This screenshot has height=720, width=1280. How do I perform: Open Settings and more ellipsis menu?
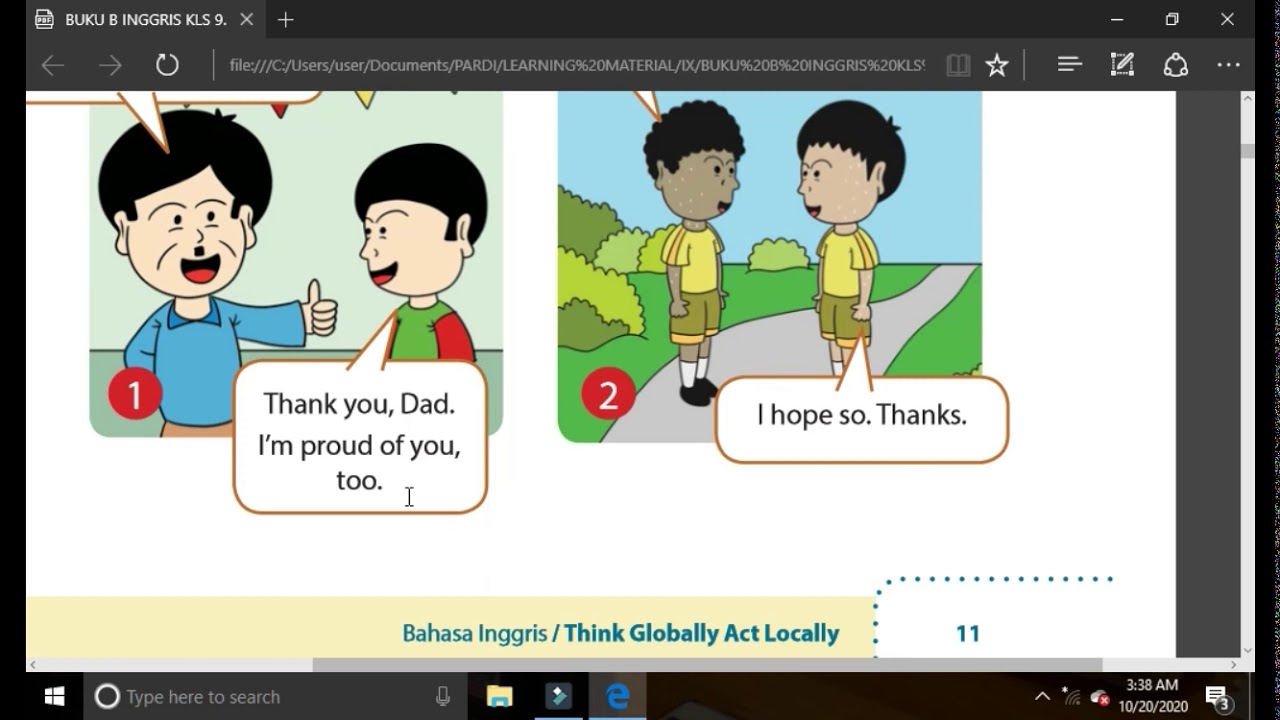[x=1229, y=65]
